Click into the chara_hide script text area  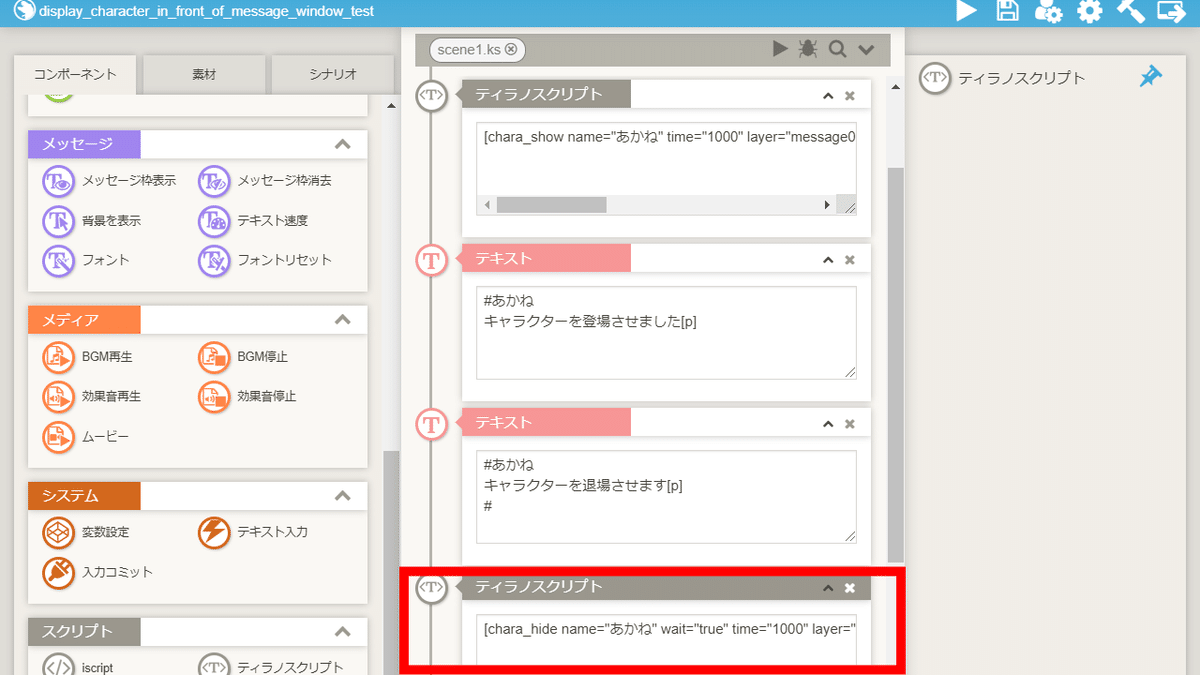pos(666,640)
